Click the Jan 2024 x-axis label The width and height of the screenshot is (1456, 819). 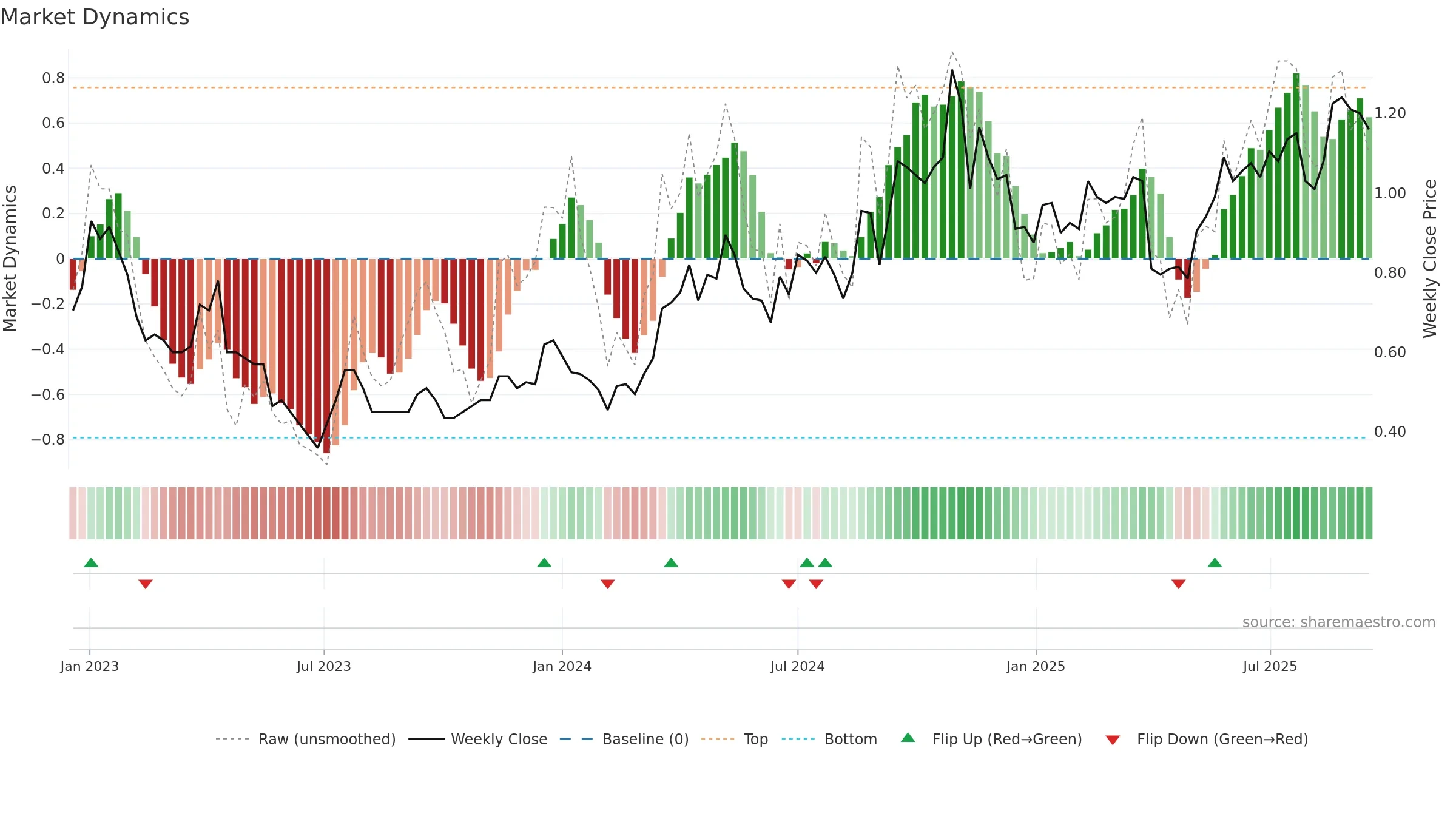tap(562, 666)
